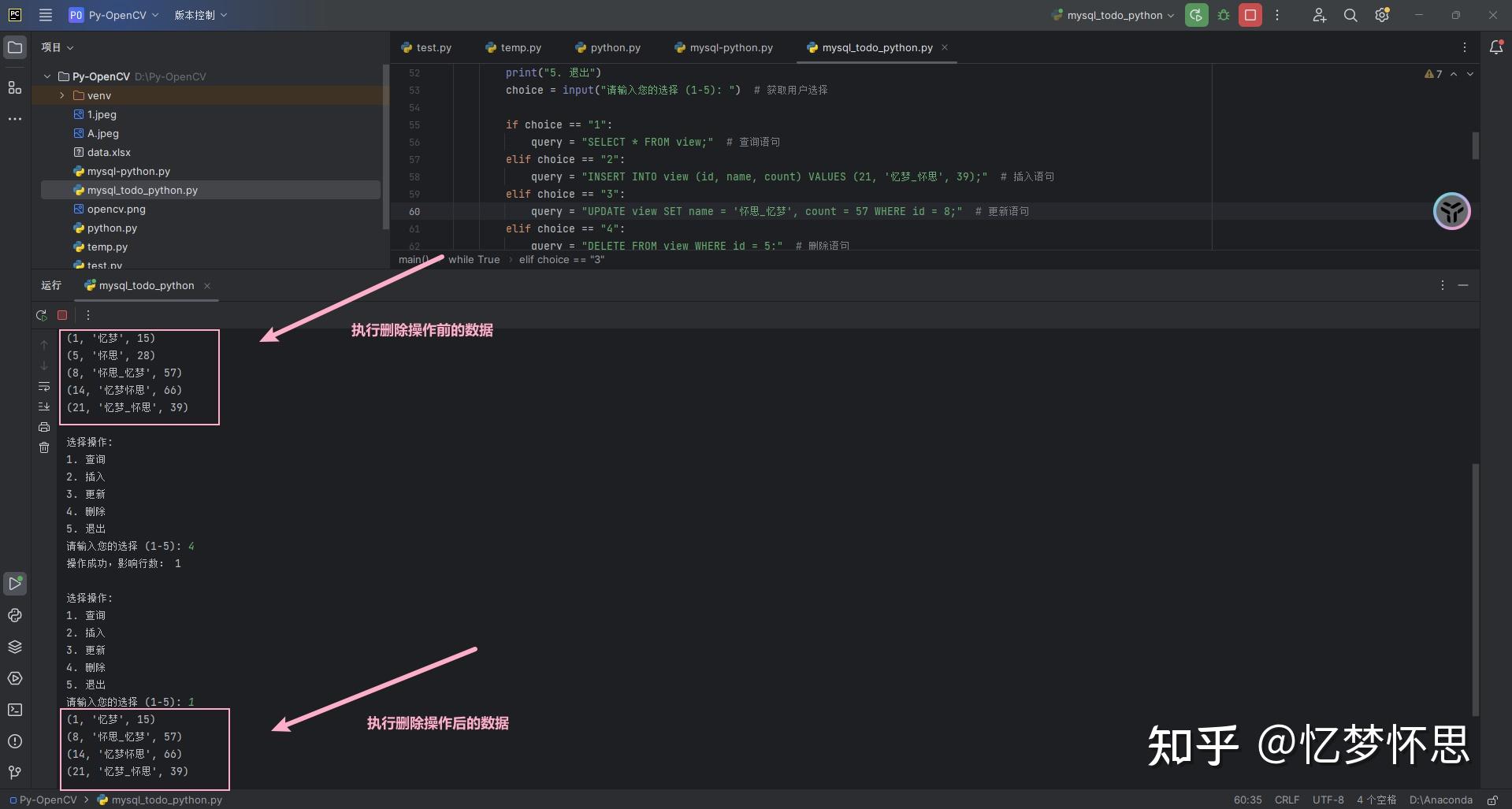Rerun the mysql_todo_python program
Viewport: 1512px width, 809px height.
coord(41,315)
